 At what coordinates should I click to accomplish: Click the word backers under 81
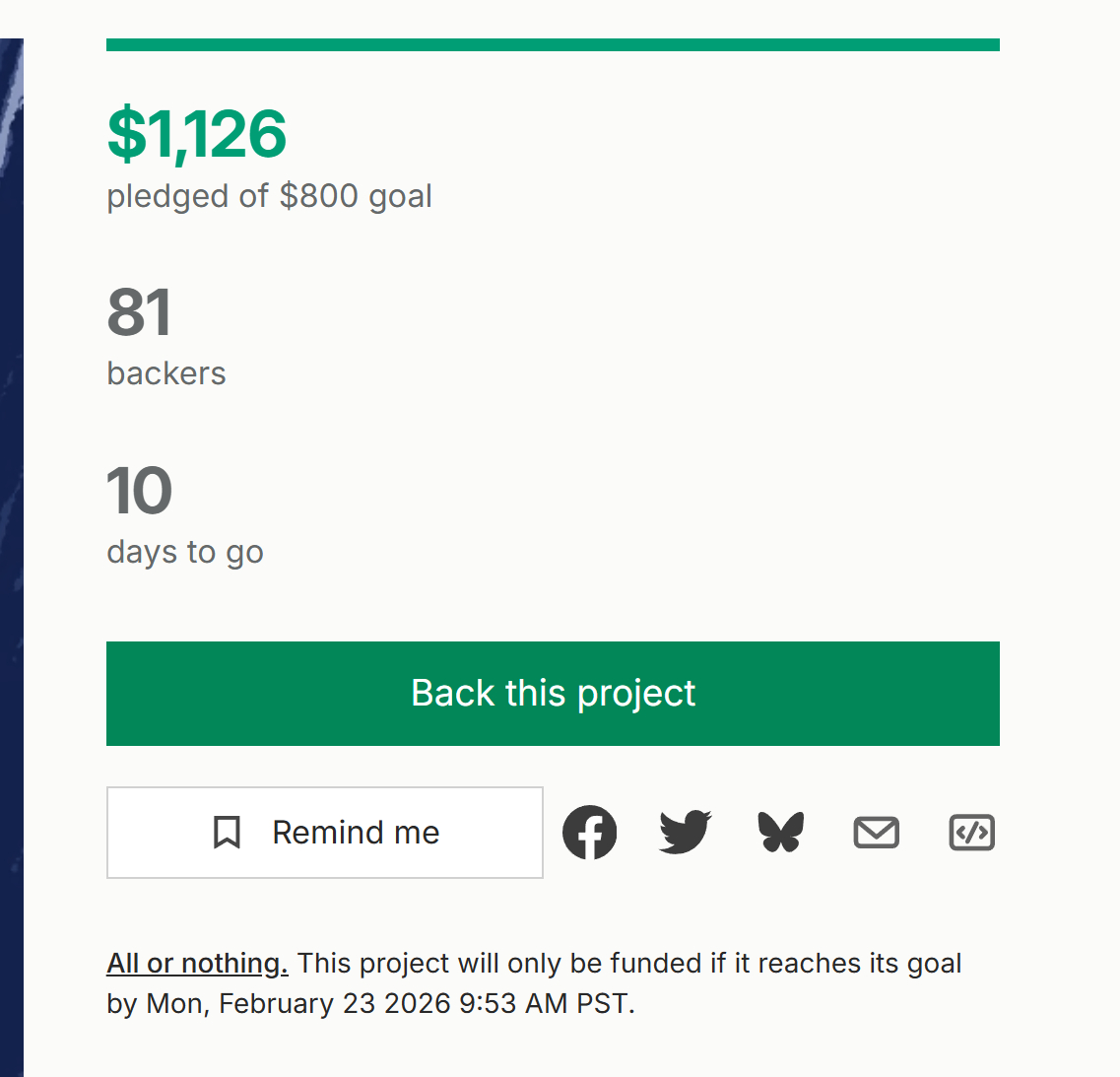(x=166, y=373)
